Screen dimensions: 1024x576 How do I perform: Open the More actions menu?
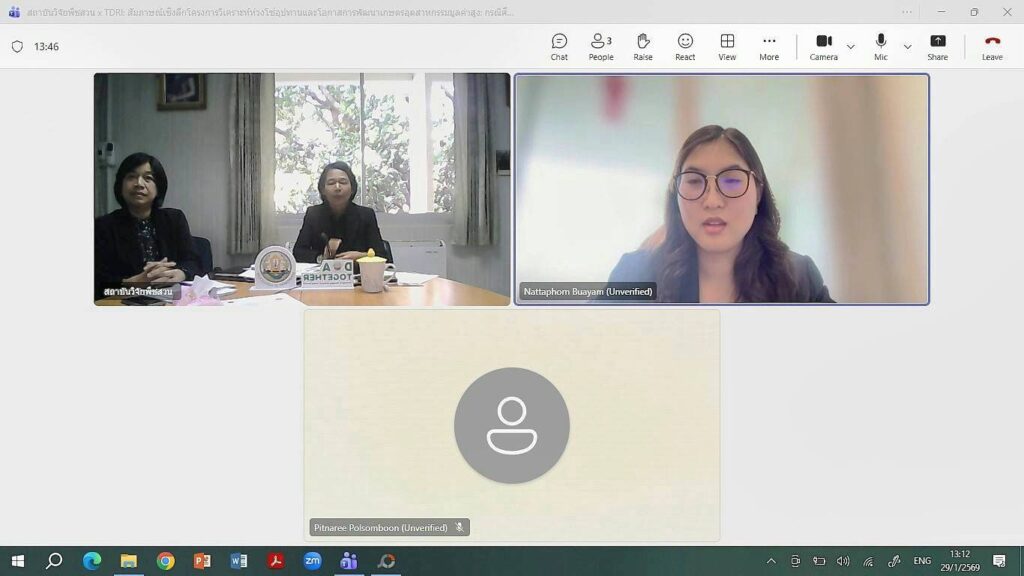pos(769,46)
